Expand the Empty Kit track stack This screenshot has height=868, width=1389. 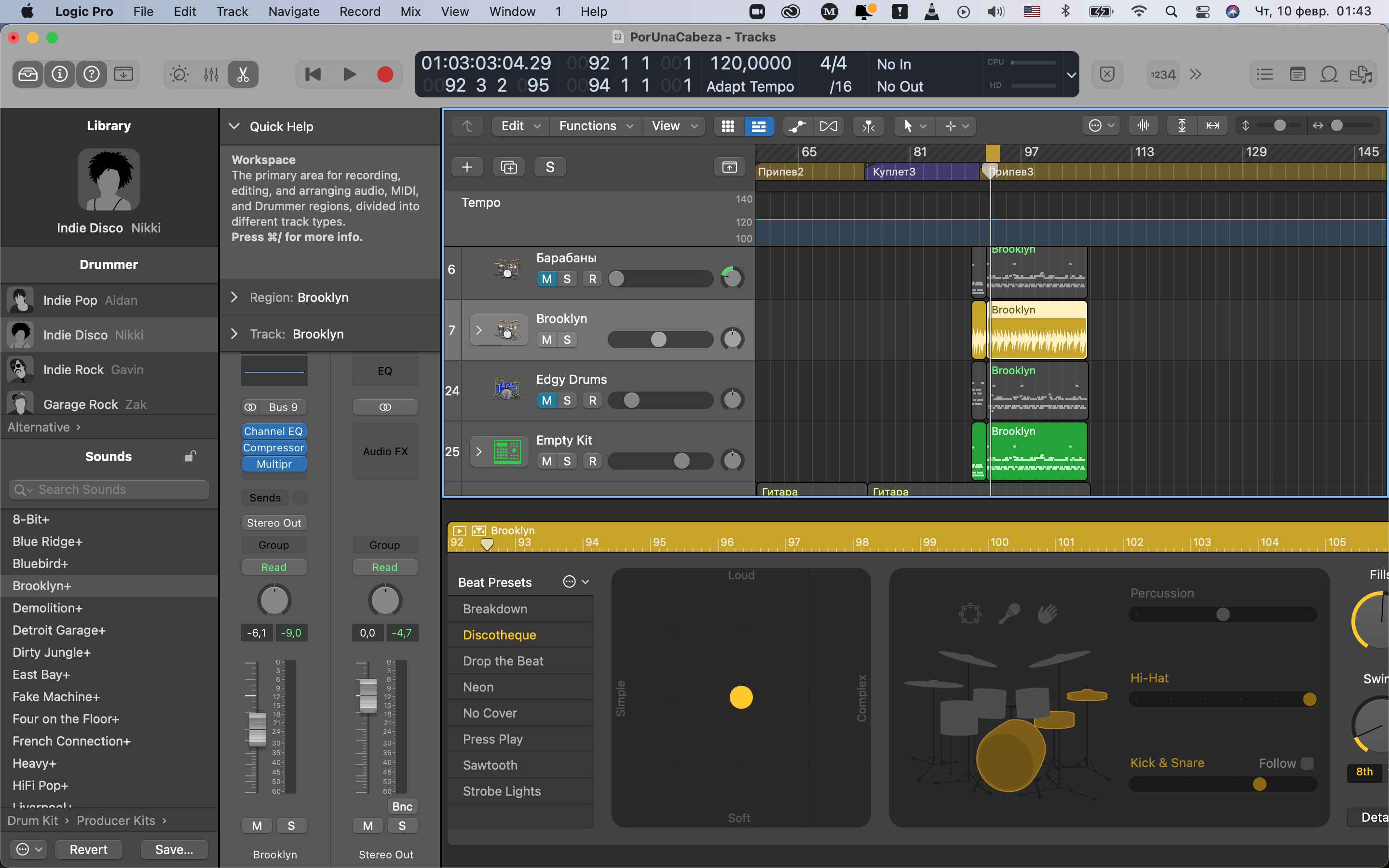click(x=479, y=451)
